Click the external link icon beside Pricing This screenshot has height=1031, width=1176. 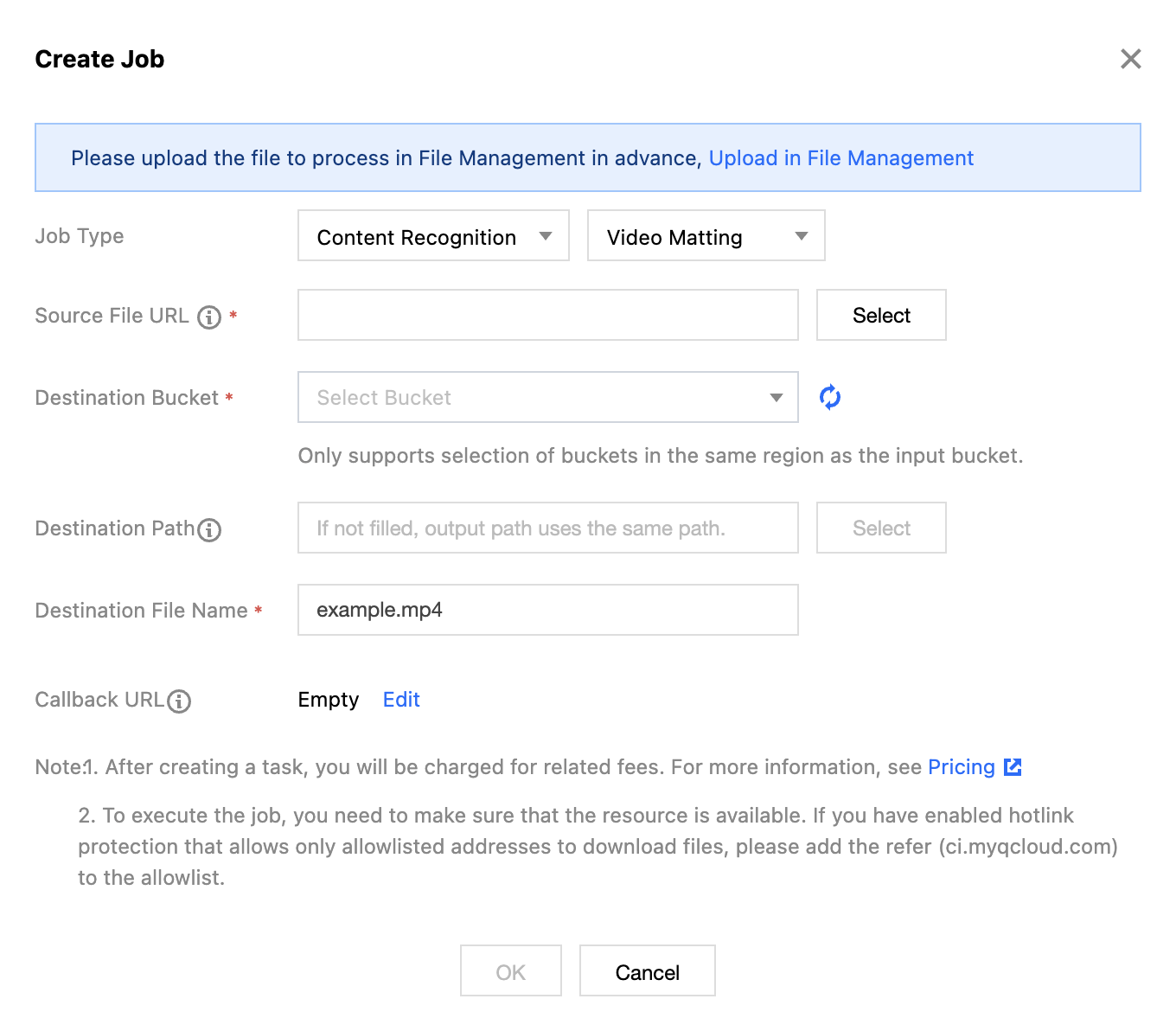coord(1013,767)
